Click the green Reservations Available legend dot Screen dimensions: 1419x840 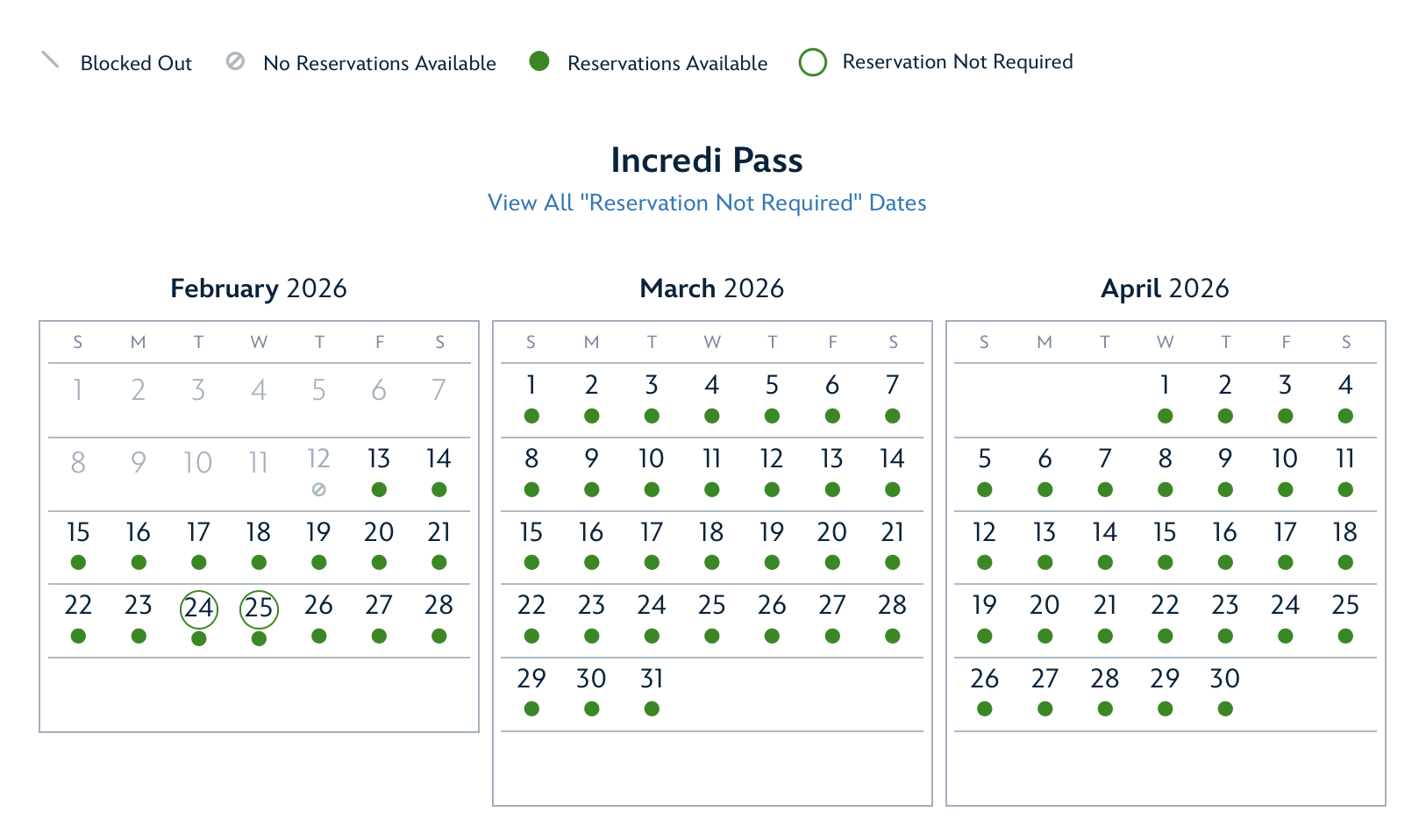click(539, 61)
